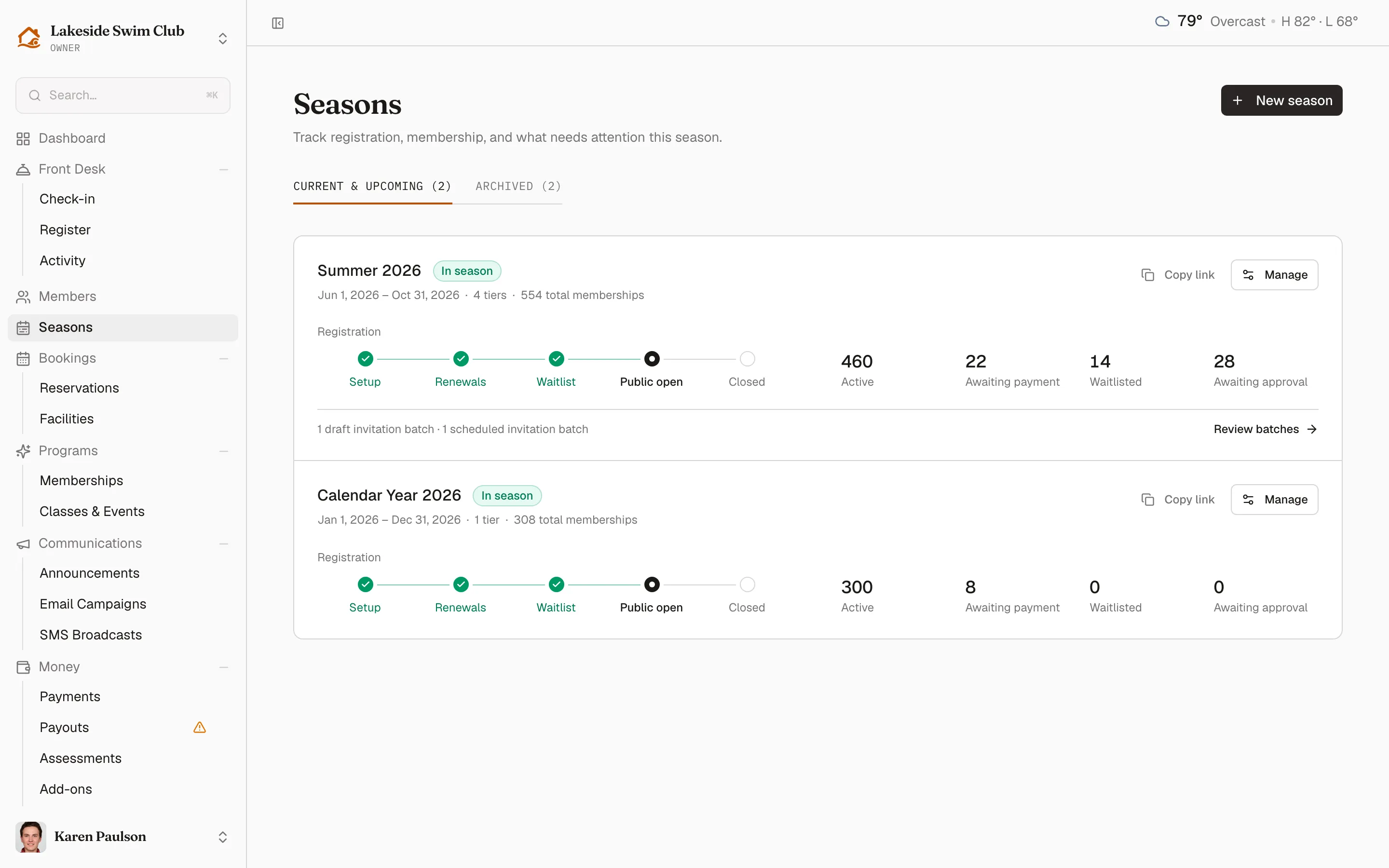Click the Programs sparkle icon
Image resolution: width=1389 pixels, height=868 pixels.
pos(23,451)
